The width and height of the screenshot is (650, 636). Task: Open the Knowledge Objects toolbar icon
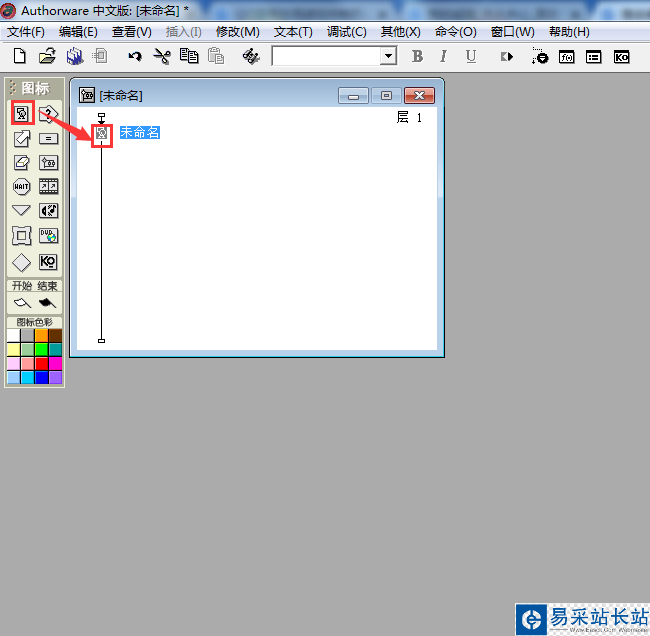click(x=621, y=57)
